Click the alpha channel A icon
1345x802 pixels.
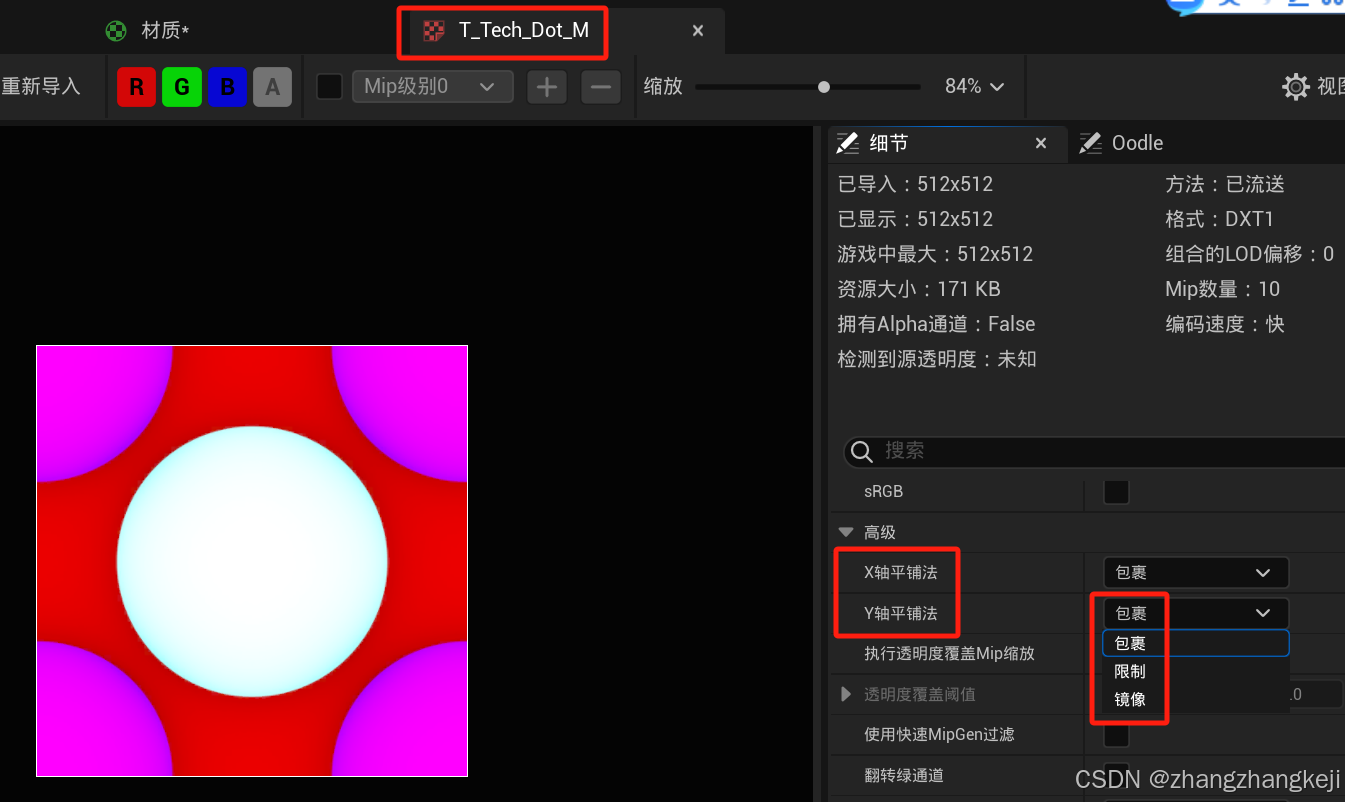point(272,87)
